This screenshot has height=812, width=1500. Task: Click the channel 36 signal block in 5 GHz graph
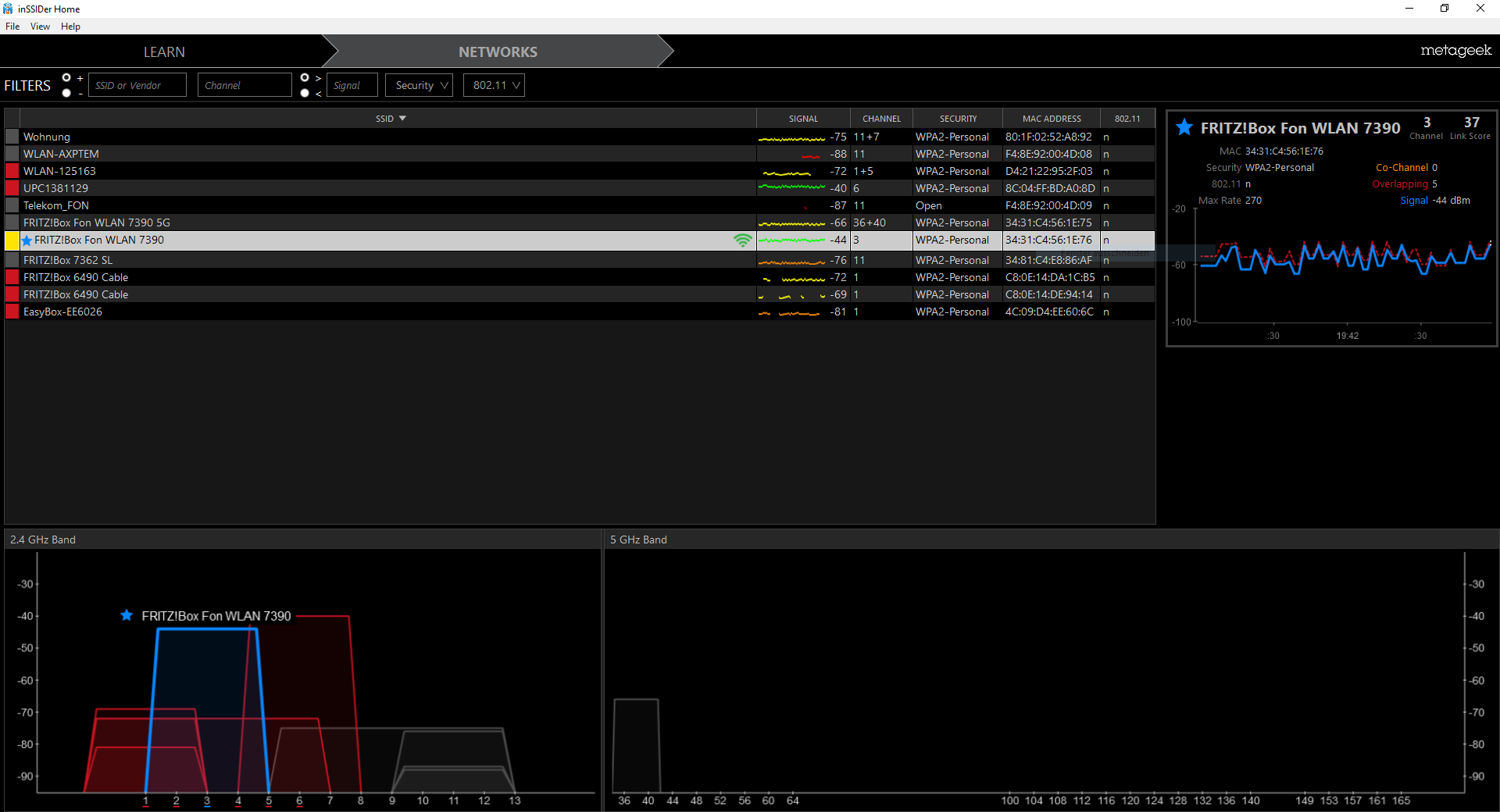click(637, 746)
